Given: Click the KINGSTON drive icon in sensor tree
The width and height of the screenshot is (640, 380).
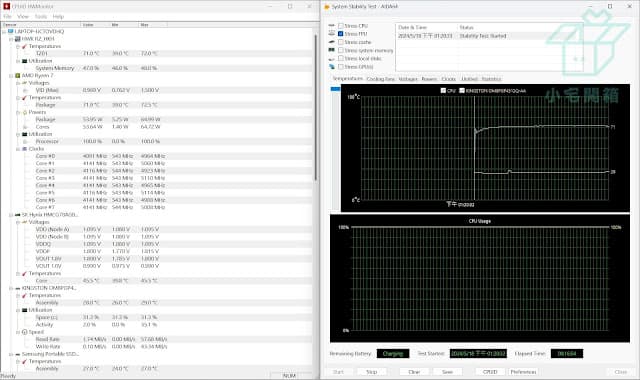Looking at the screenshot, I should [x=18, y=288].
